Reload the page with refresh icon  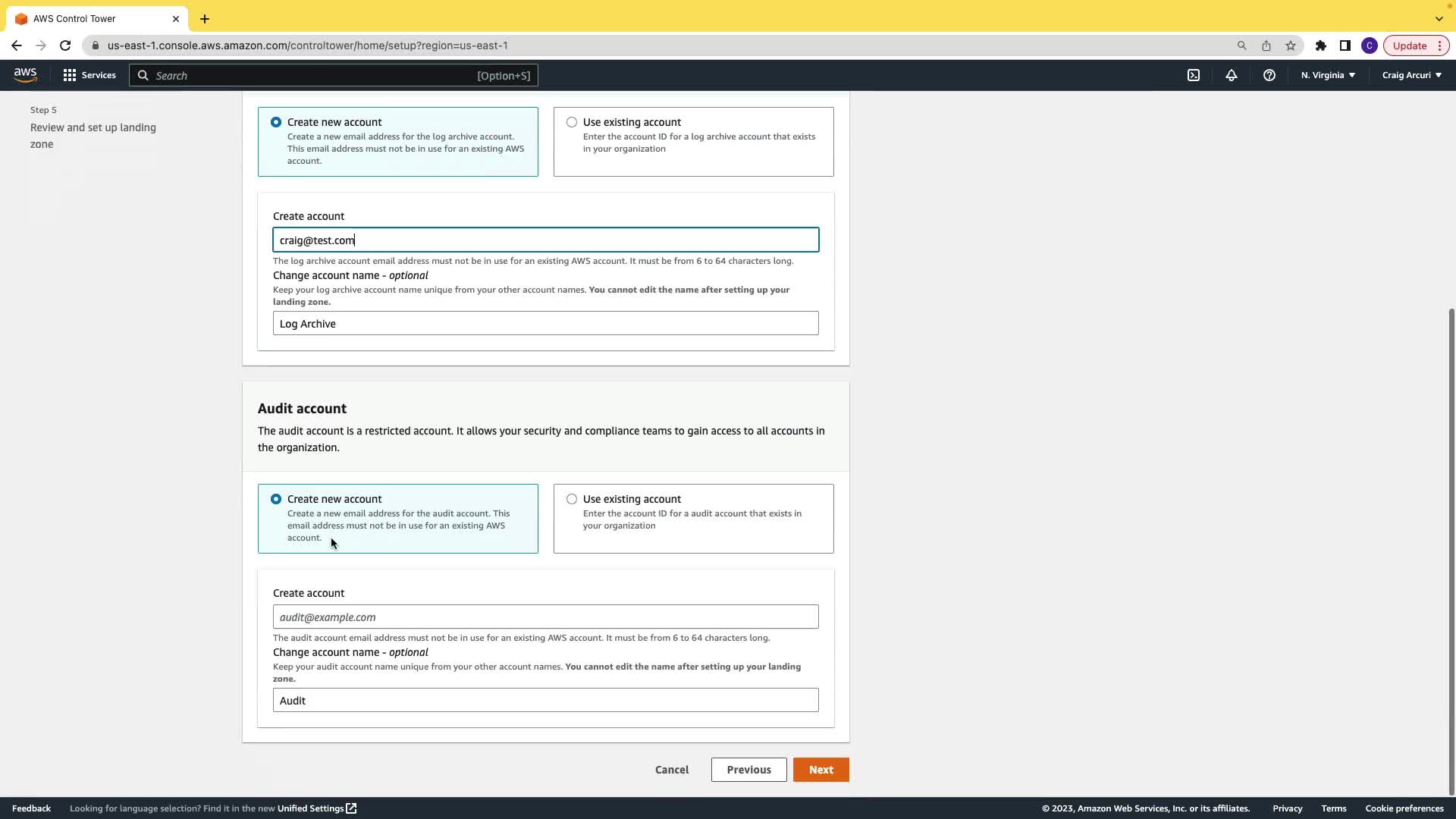[65, 45]
